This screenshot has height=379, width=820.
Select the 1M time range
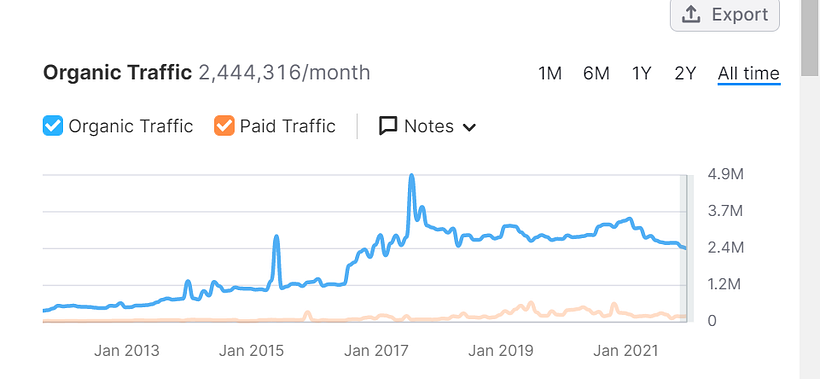click(550, 74)
